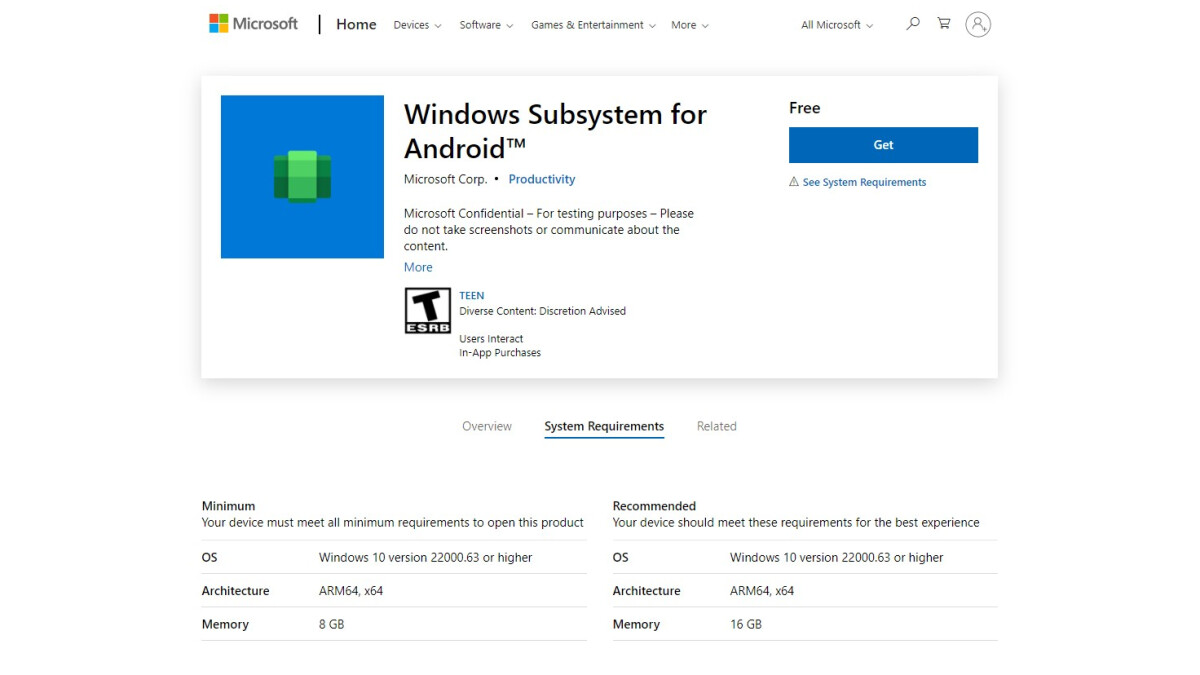Click the warning triangle next to System Requirements

pos(795,182)
